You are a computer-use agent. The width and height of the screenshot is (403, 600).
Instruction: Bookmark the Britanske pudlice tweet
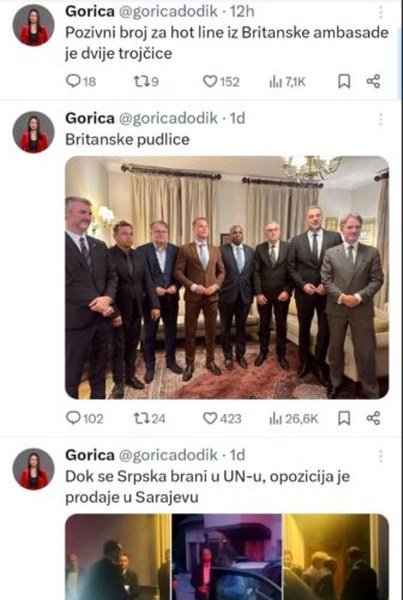(x=344, y=418)
